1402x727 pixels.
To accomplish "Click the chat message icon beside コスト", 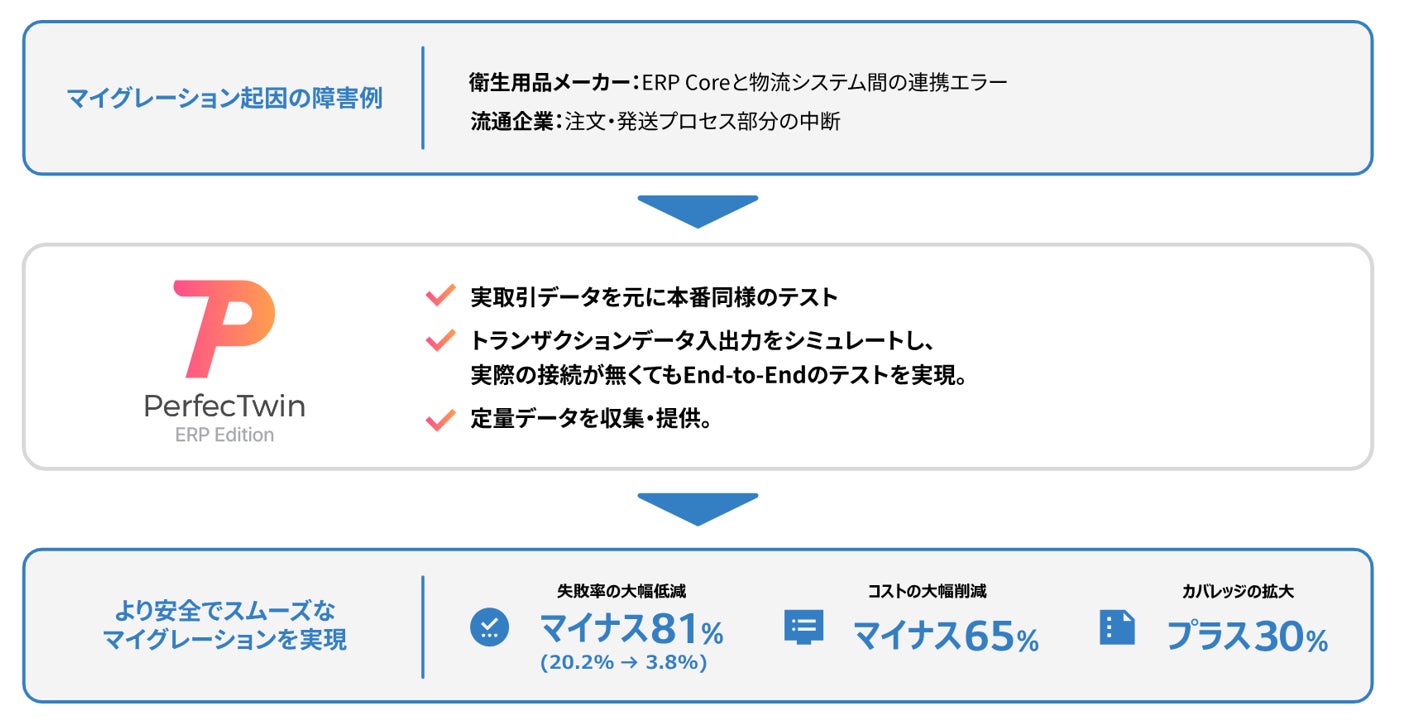I will [x=803, y=627].
